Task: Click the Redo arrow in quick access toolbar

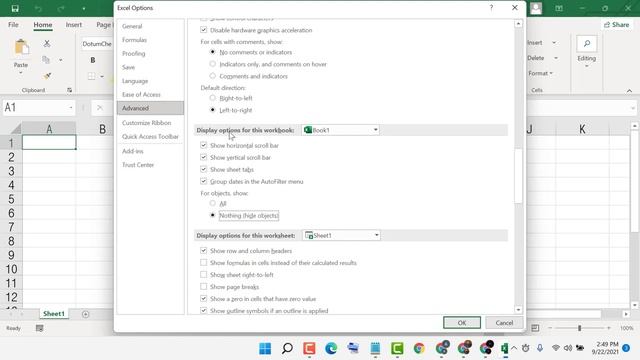Action: (x=61, y=8)
